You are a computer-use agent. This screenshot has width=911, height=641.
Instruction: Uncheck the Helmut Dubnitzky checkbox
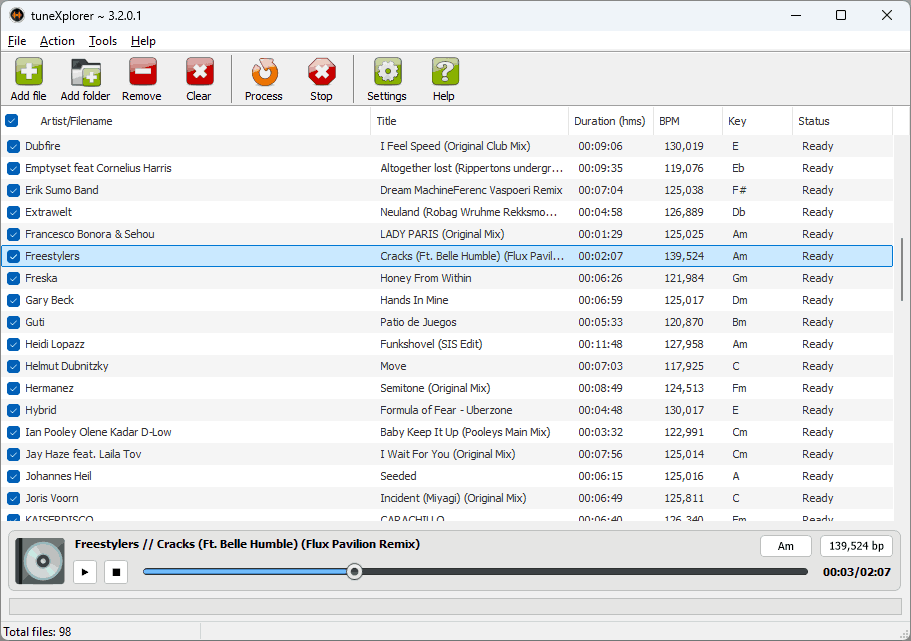pos(13,367)
